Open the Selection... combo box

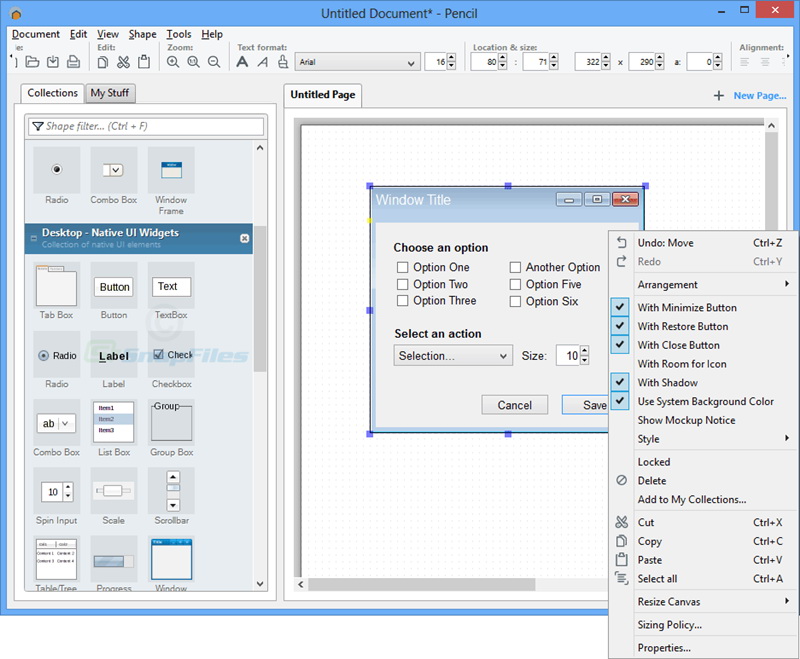pyautogui.click(x=453, y=356)
